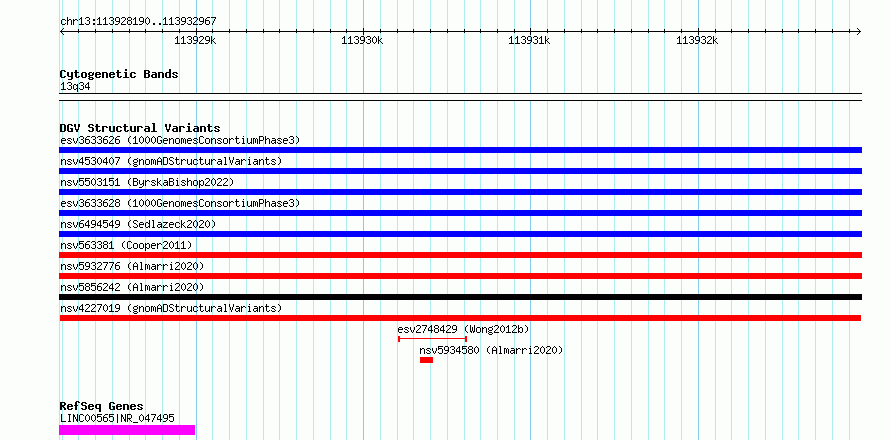
Task: Click the Cytogenetic Bands track heading
Action: [119, 74]
